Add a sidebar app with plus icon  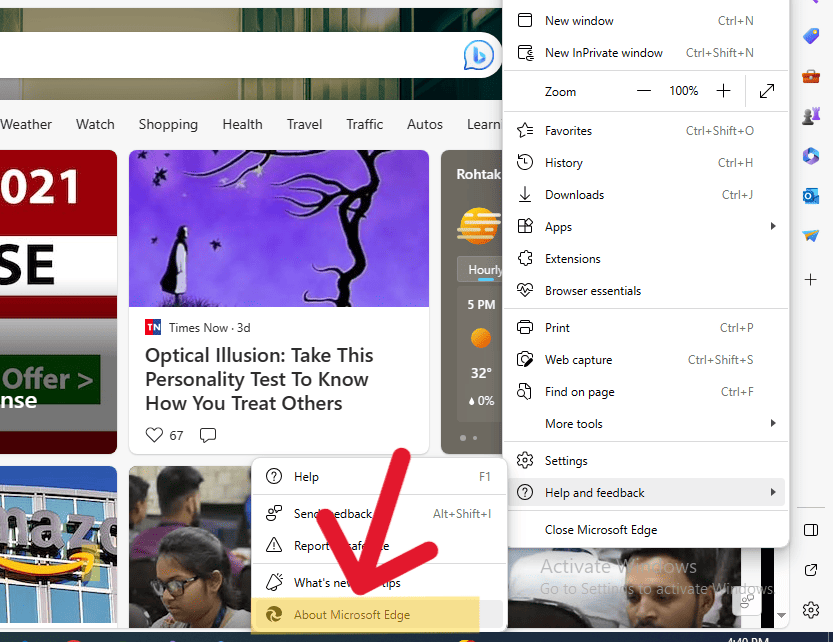[x=811, y=280]
